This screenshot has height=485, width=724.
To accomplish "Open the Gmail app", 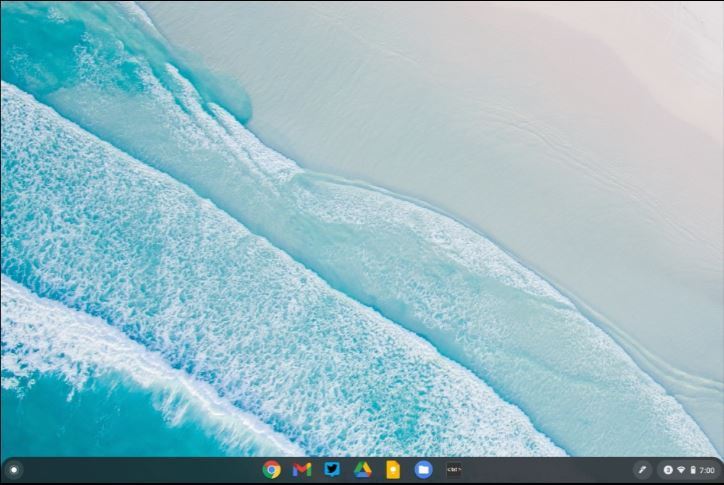I will [302, 469].
